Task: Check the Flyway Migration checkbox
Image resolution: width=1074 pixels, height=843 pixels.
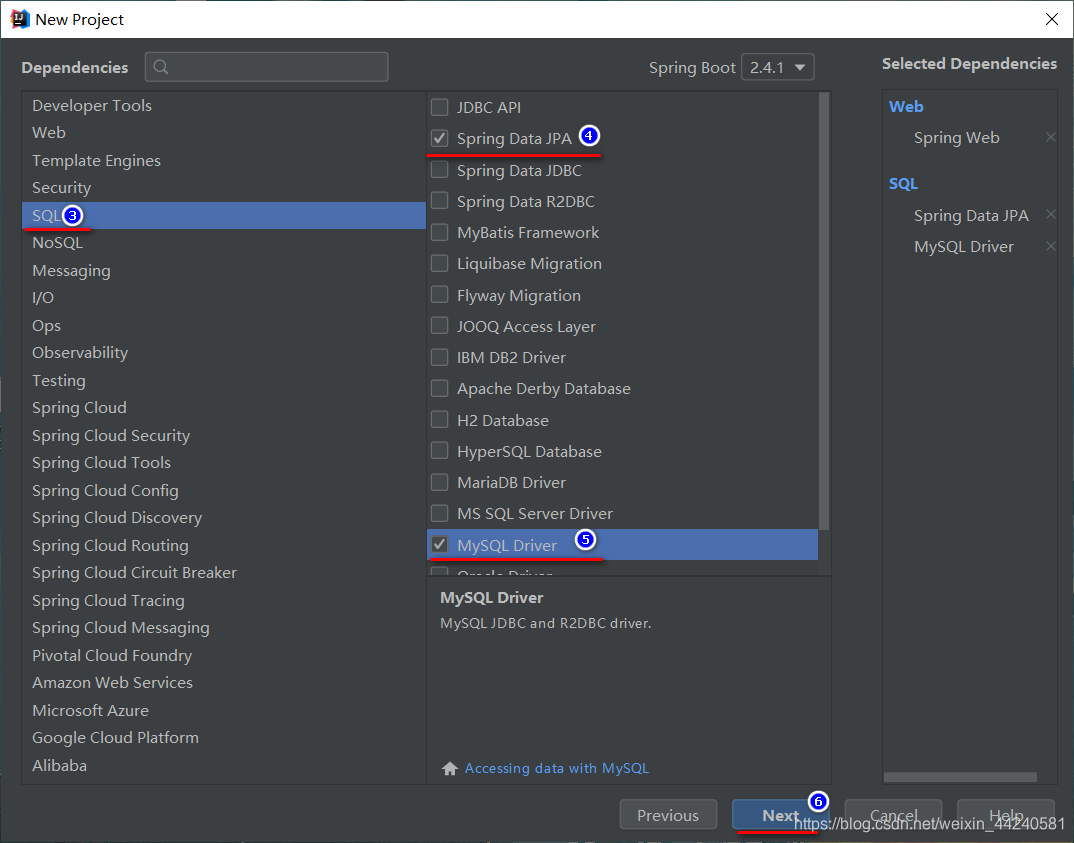Action: pos(439,294)
